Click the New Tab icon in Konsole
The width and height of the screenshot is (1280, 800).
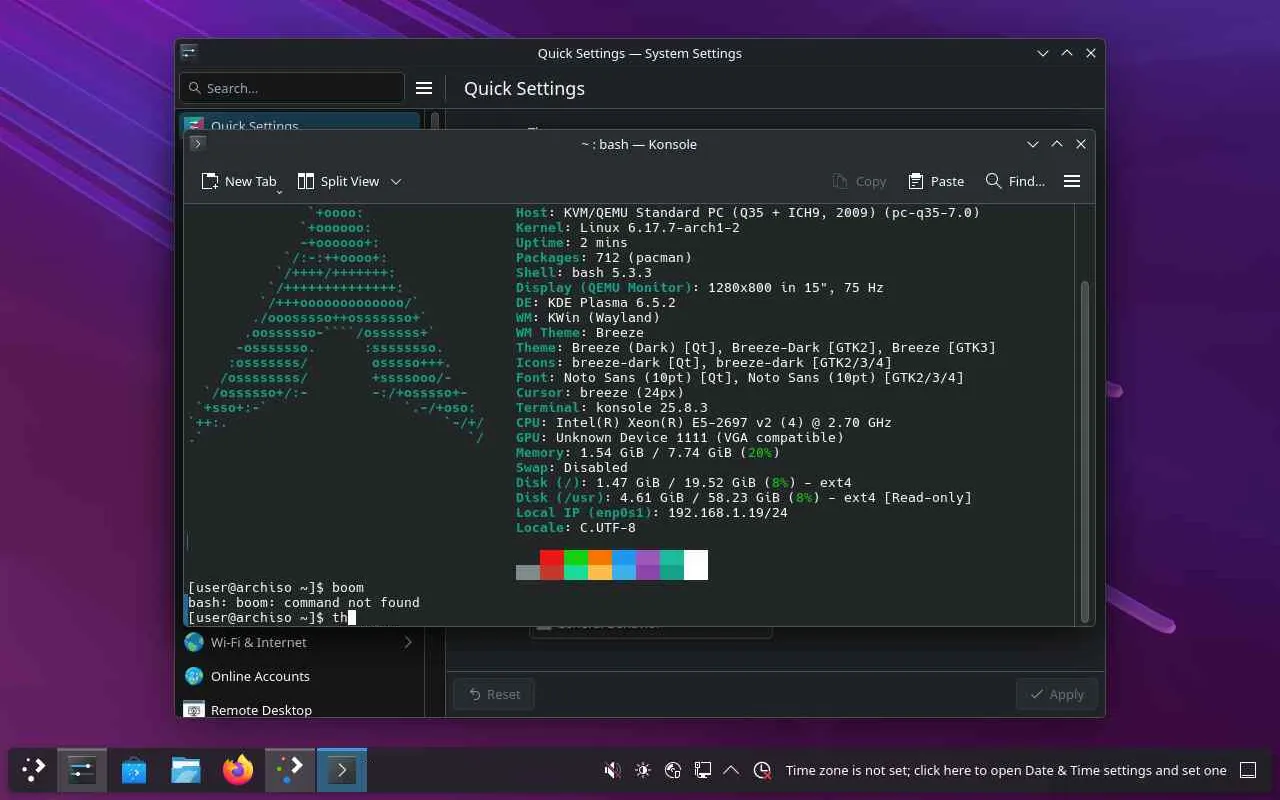pos(210,181)
